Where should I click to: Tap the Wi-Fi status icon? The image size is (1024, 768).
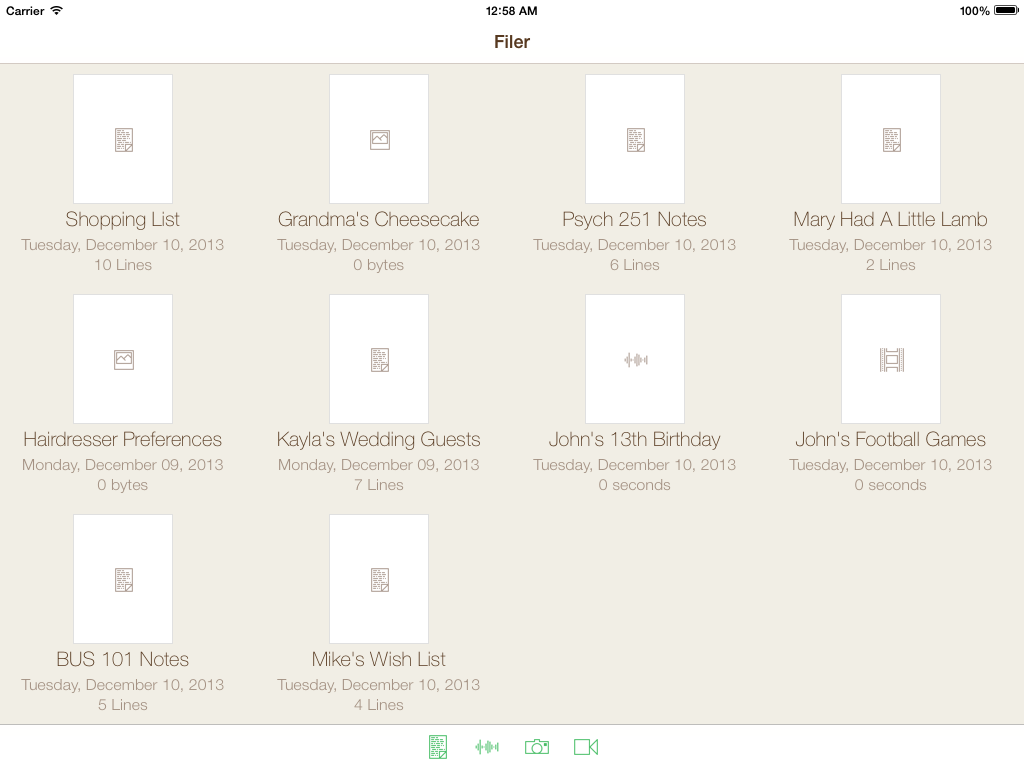(57, 10)
